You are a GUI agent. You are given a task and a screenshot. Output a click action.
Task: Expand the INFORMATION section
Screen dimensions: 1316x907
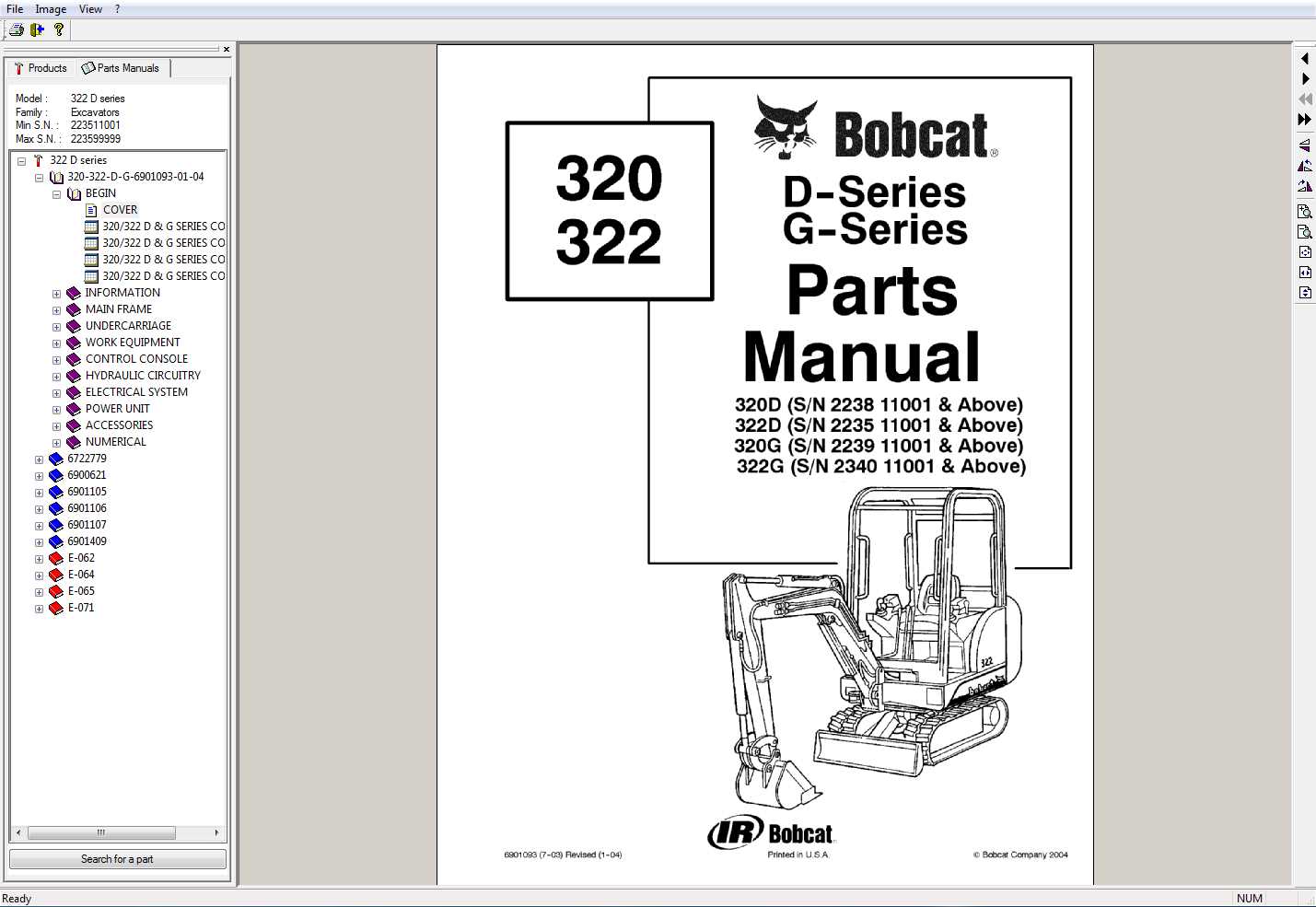point(56,294)
